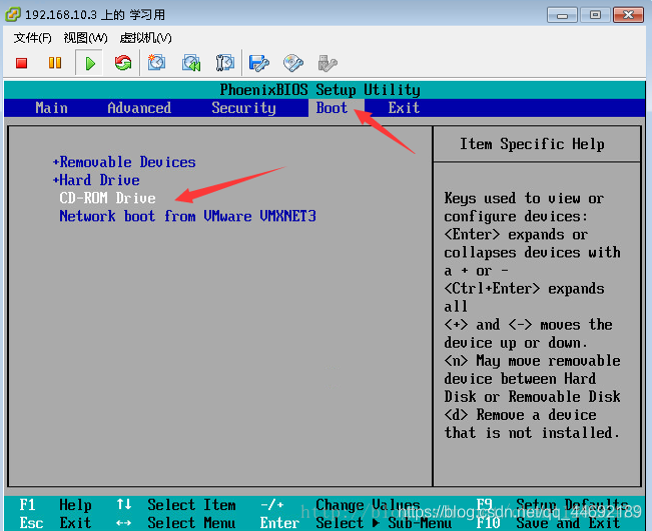
Task: Click the Reset virtual machine icon
Action: [x=123, y=63]
